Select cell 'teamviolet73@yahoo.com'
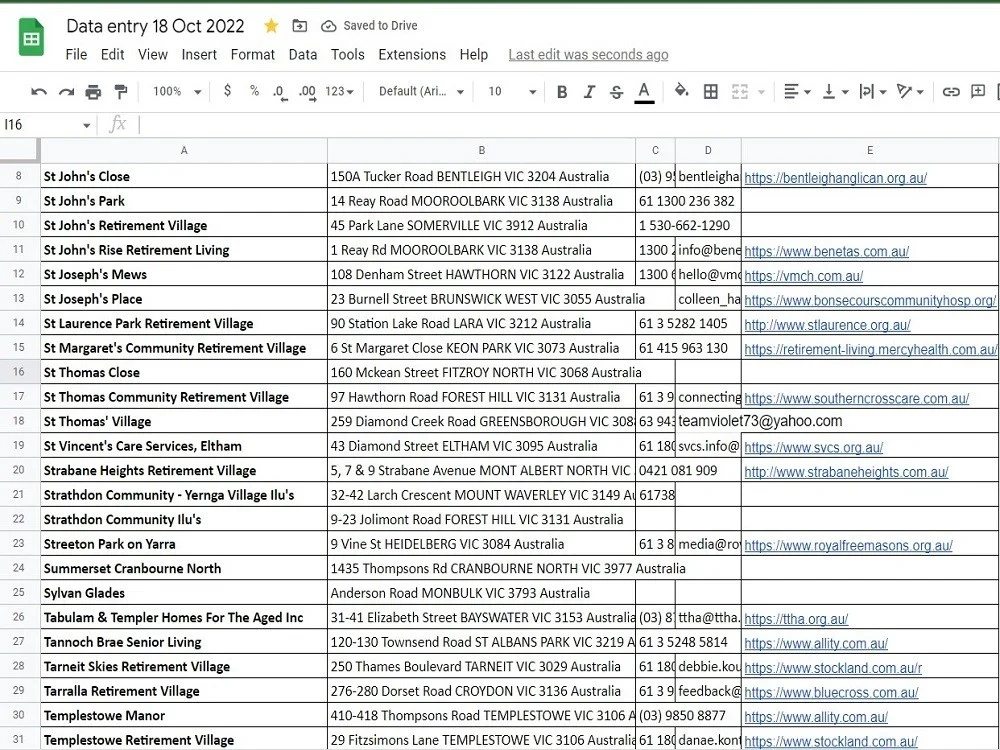Image resolution: width=1000 pixels, height=750 pixels. click(x=708, y=421)
